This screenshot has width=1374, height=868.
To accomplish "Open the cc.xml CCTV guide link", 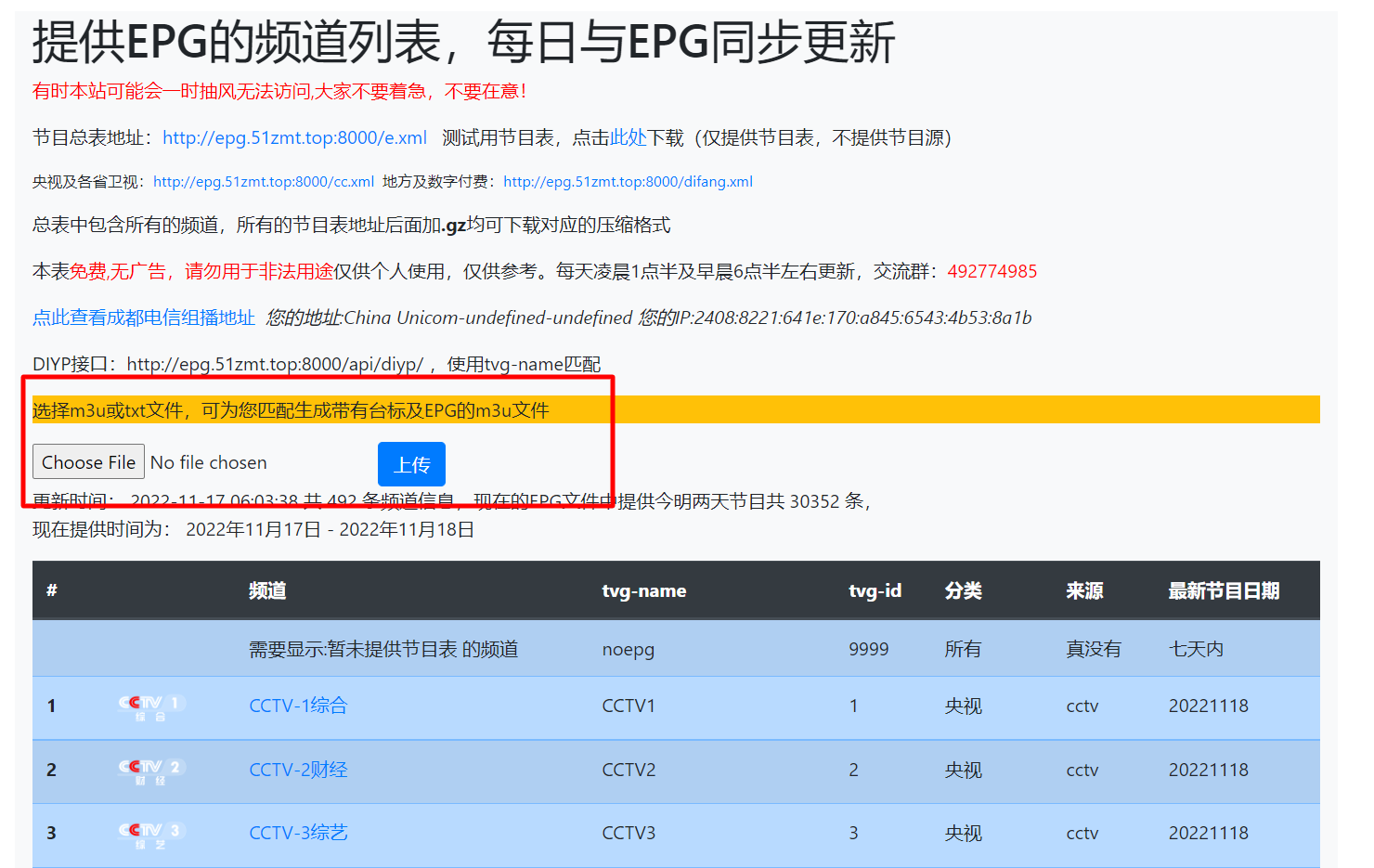I will [264, 182].
